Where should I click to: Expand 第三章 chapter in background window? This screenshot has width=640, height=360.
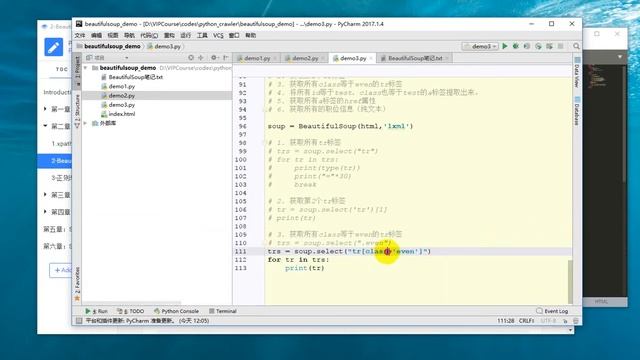point(45,195)
